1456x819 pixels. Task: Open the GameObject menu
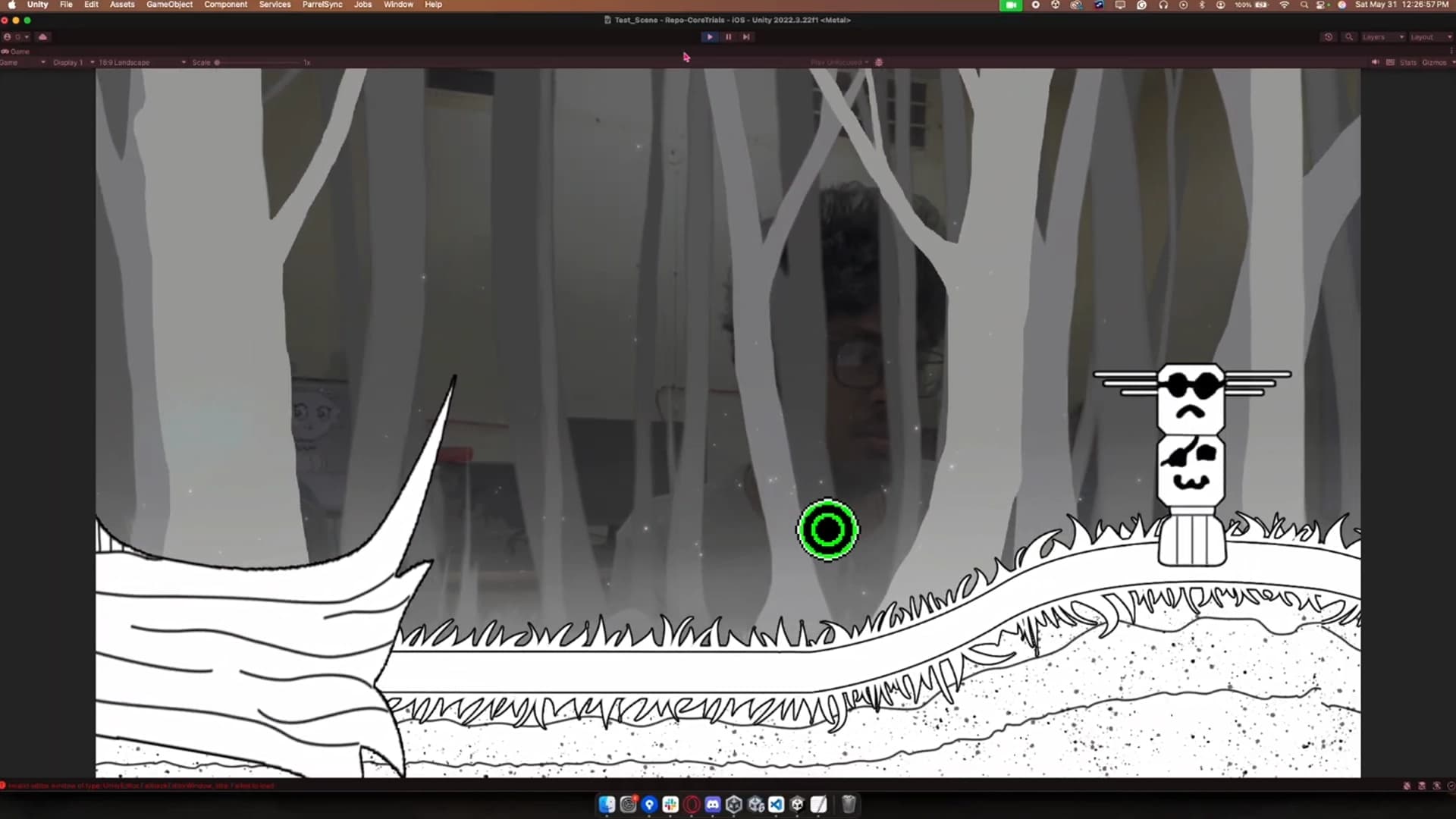point(168,5)
